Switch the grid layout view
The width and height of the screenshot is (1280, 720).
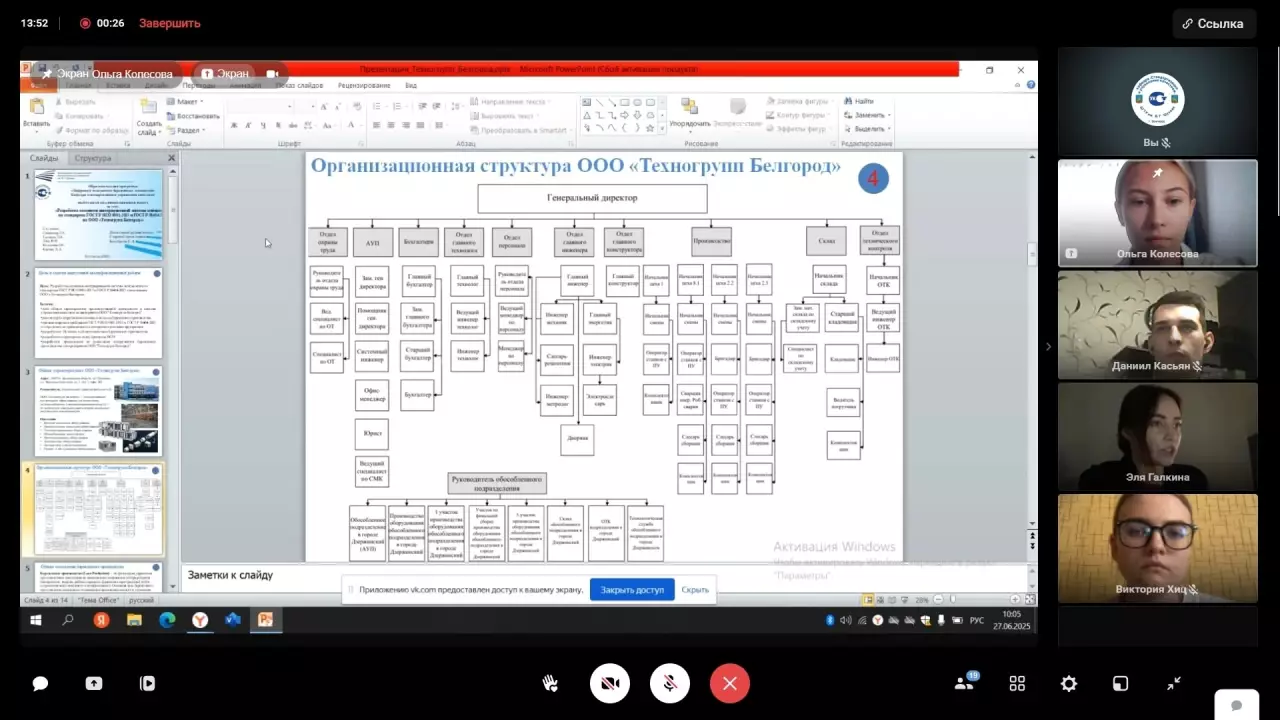point(1017,684)
